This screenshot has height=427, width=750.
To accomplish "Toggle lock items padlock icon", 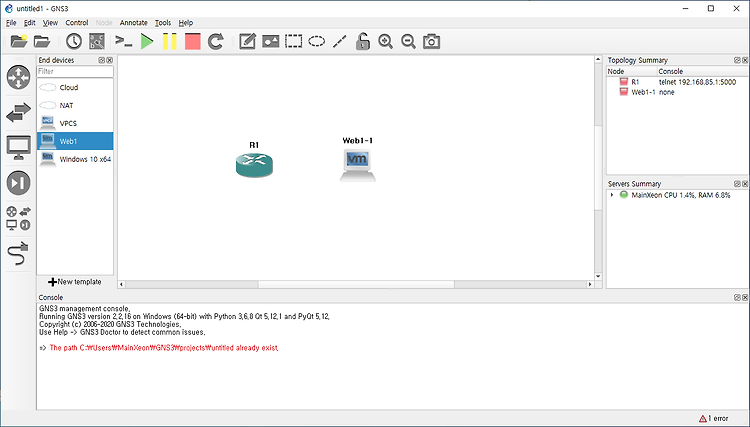I will pos(363,42).
